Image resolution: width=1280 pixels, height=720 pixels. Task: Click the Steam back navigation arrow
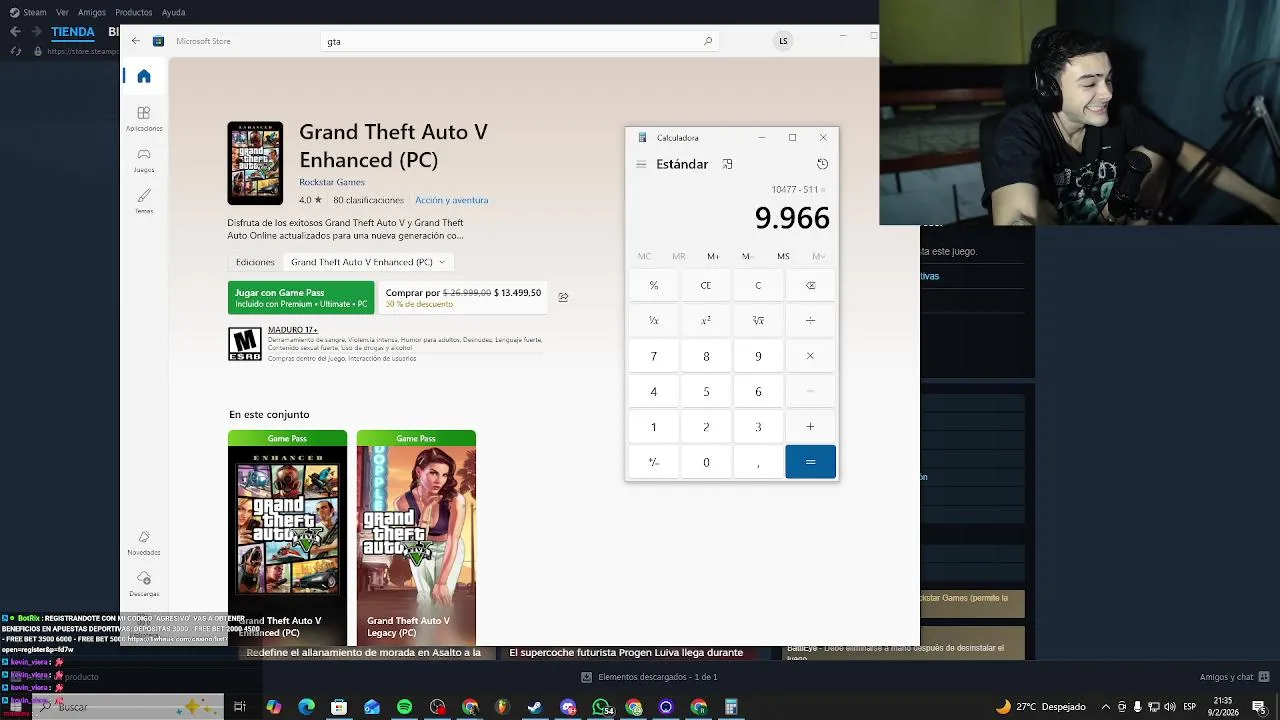[15, 32]
